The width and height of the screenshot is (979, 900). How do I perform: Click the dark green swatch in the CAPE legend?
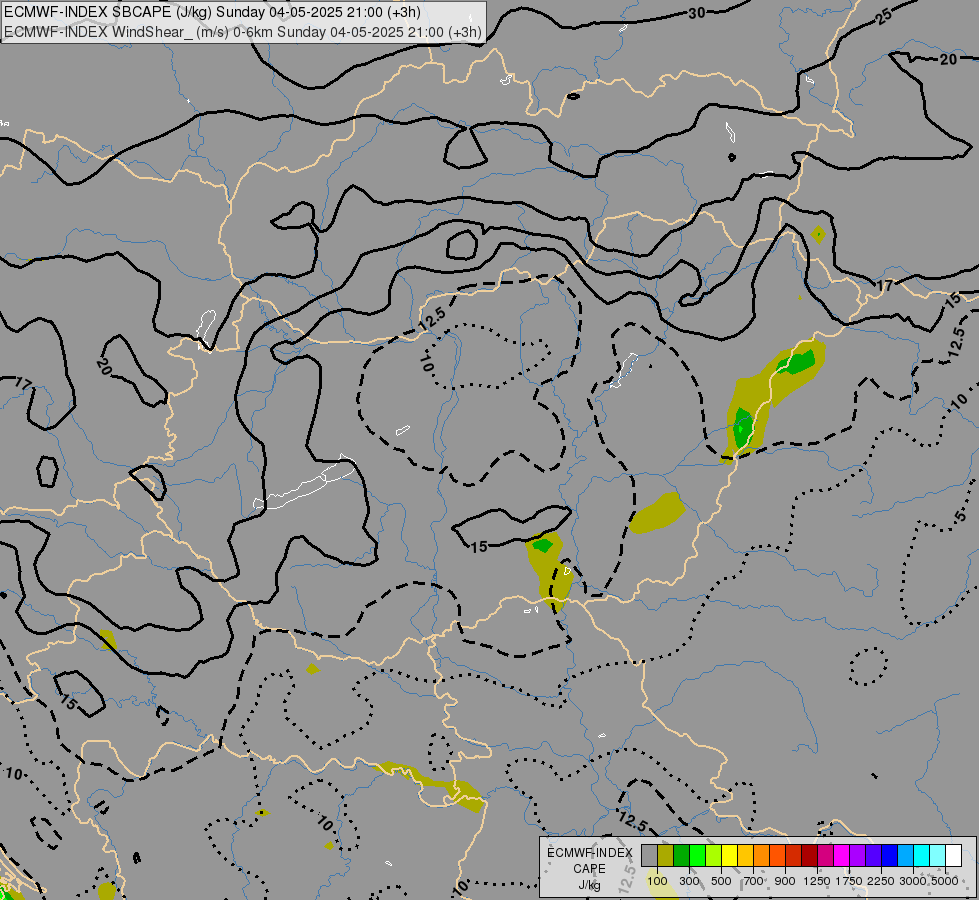pos(681,855)
